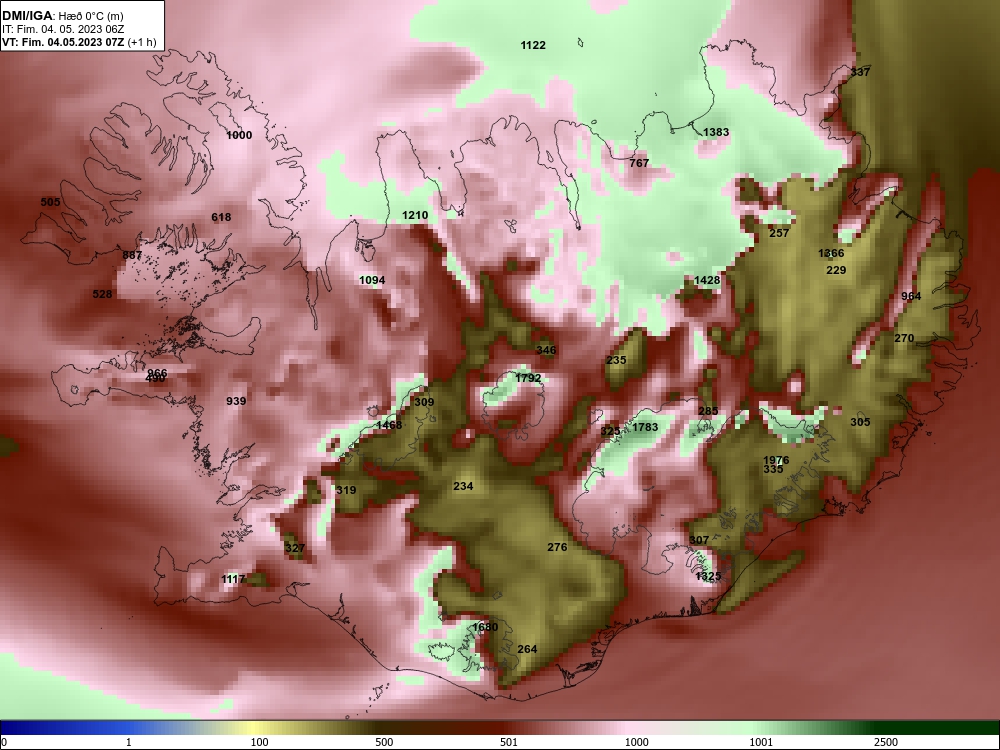Click the 319 height value on the map
Viewport: 1000px width, 750px height.
tap(346, 490)
